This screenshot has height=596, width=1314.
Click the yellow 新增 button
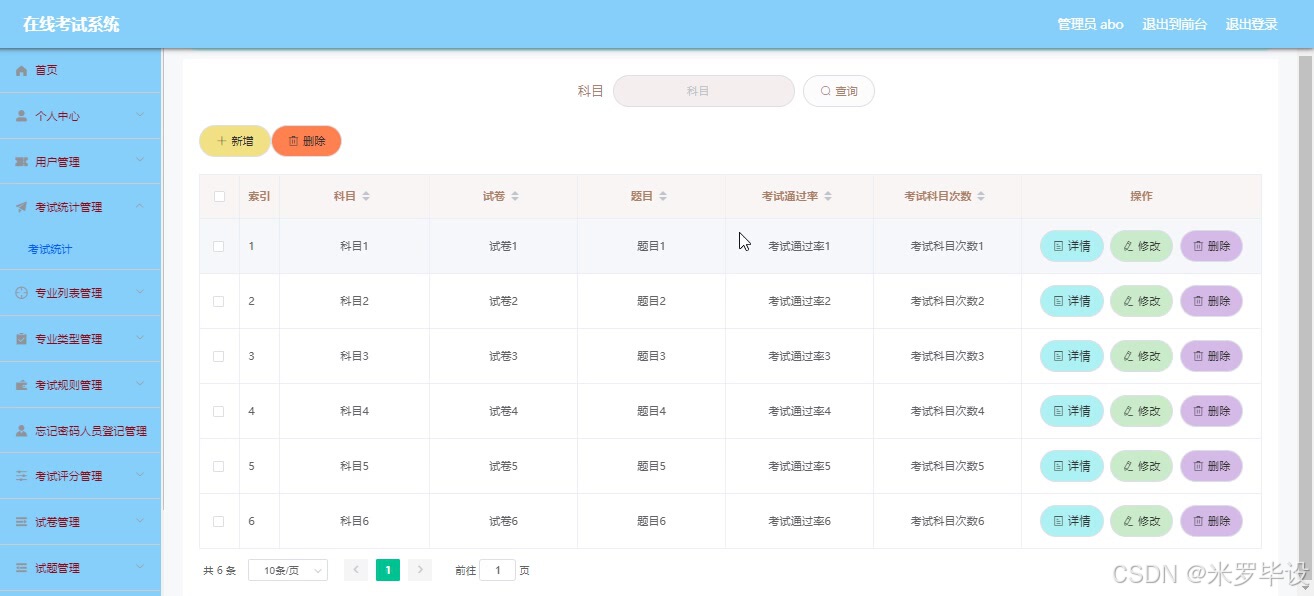click(x=235, y=141)
